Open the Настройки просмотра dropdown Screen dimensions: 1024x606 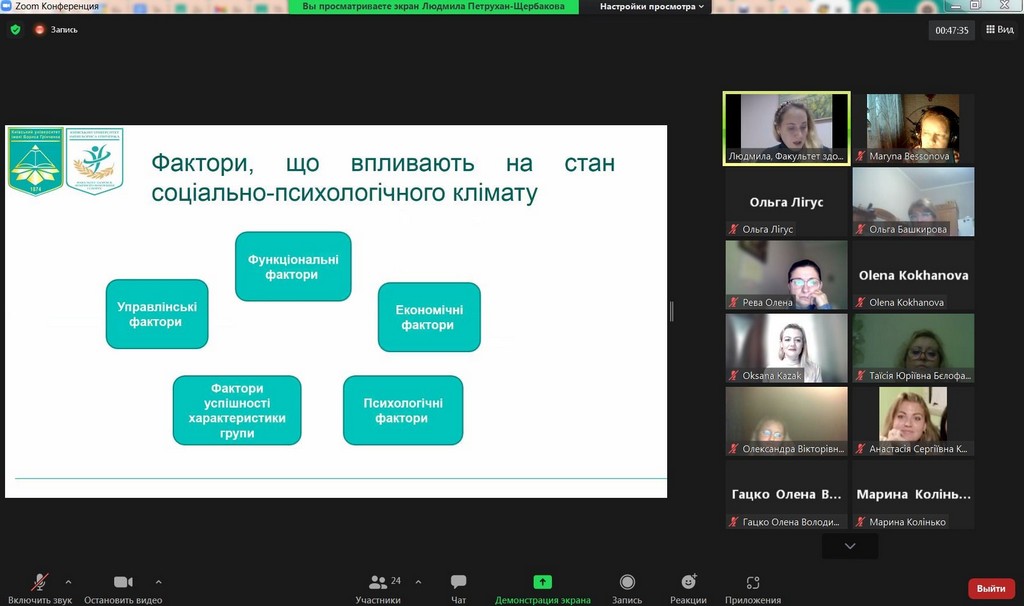[x=652, y=6]
